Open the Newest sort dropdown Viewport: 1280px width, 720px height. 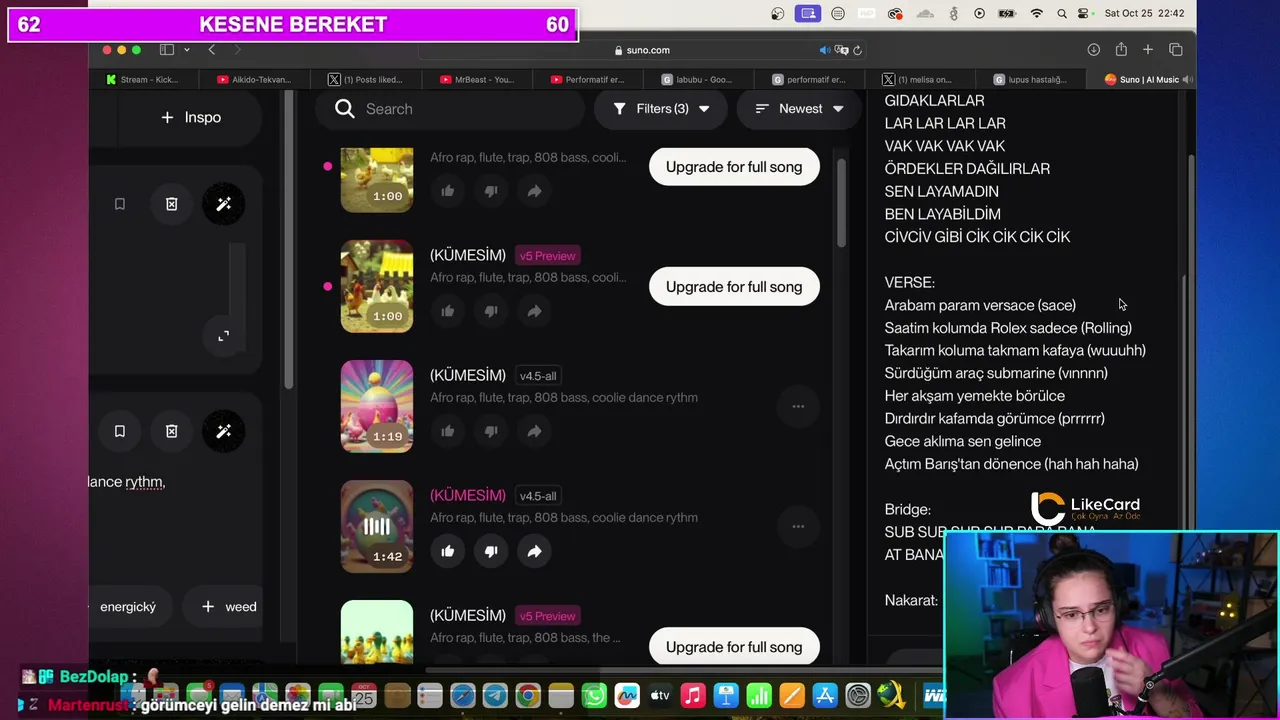[x=799, y=109]
